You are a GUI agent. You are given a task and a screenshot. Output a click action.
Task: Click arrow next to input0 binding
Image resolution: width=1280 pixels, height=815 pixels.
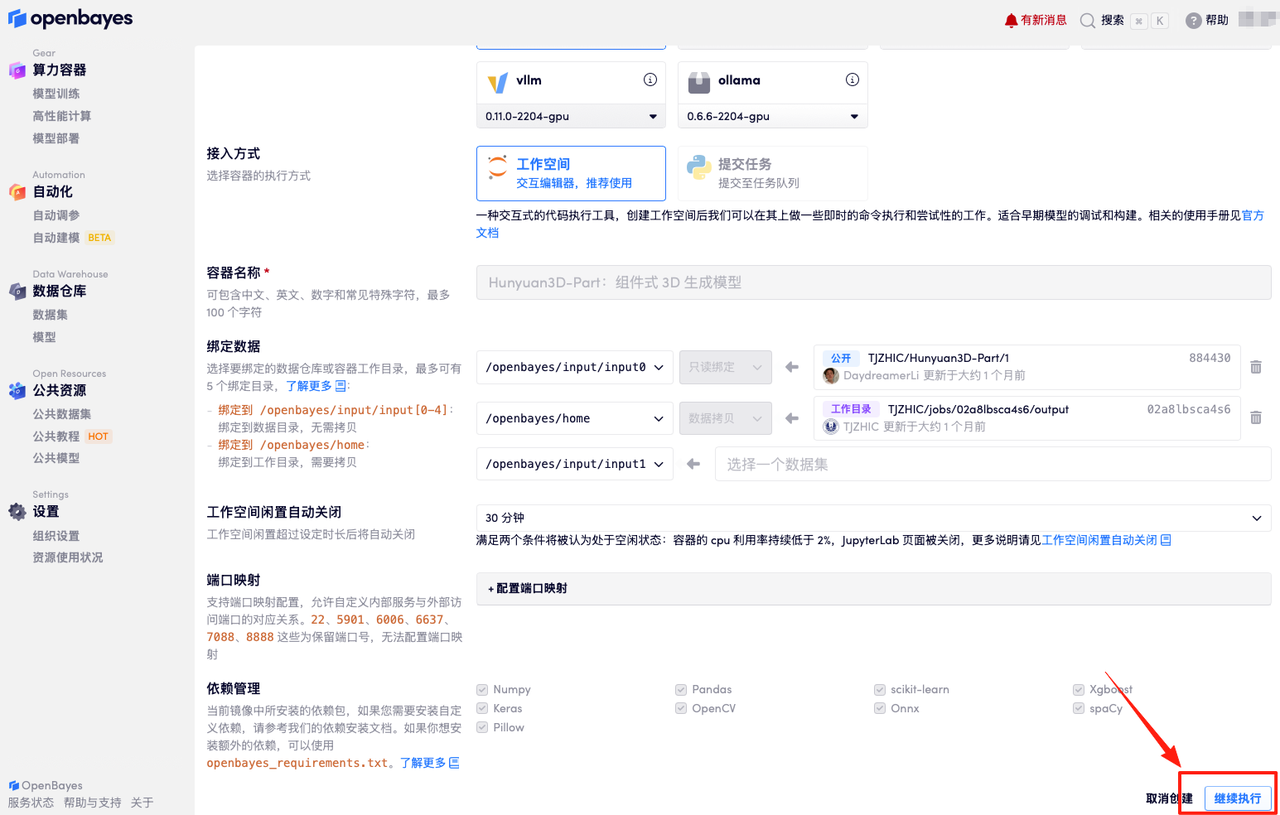792,367
